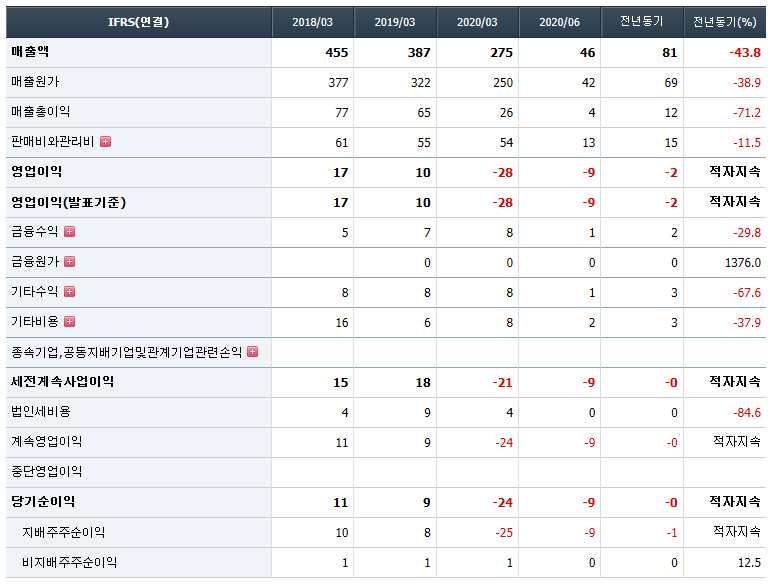Click 매출액 value 455 for 2018/03
The height and width of the screenshot is (585, 774).
(337, 52)
